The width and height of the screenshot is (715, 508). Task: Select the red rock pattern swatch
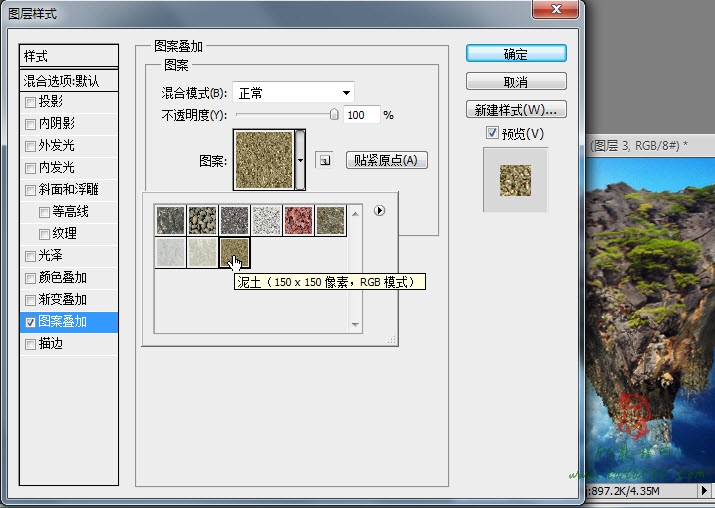(298, 220)
